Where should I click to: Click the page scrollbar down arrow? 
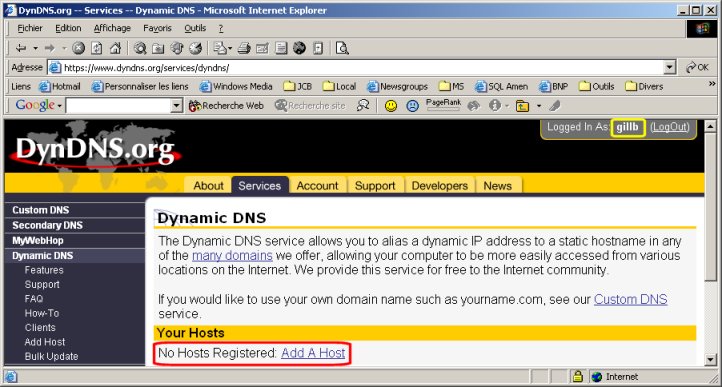point(710,359)
